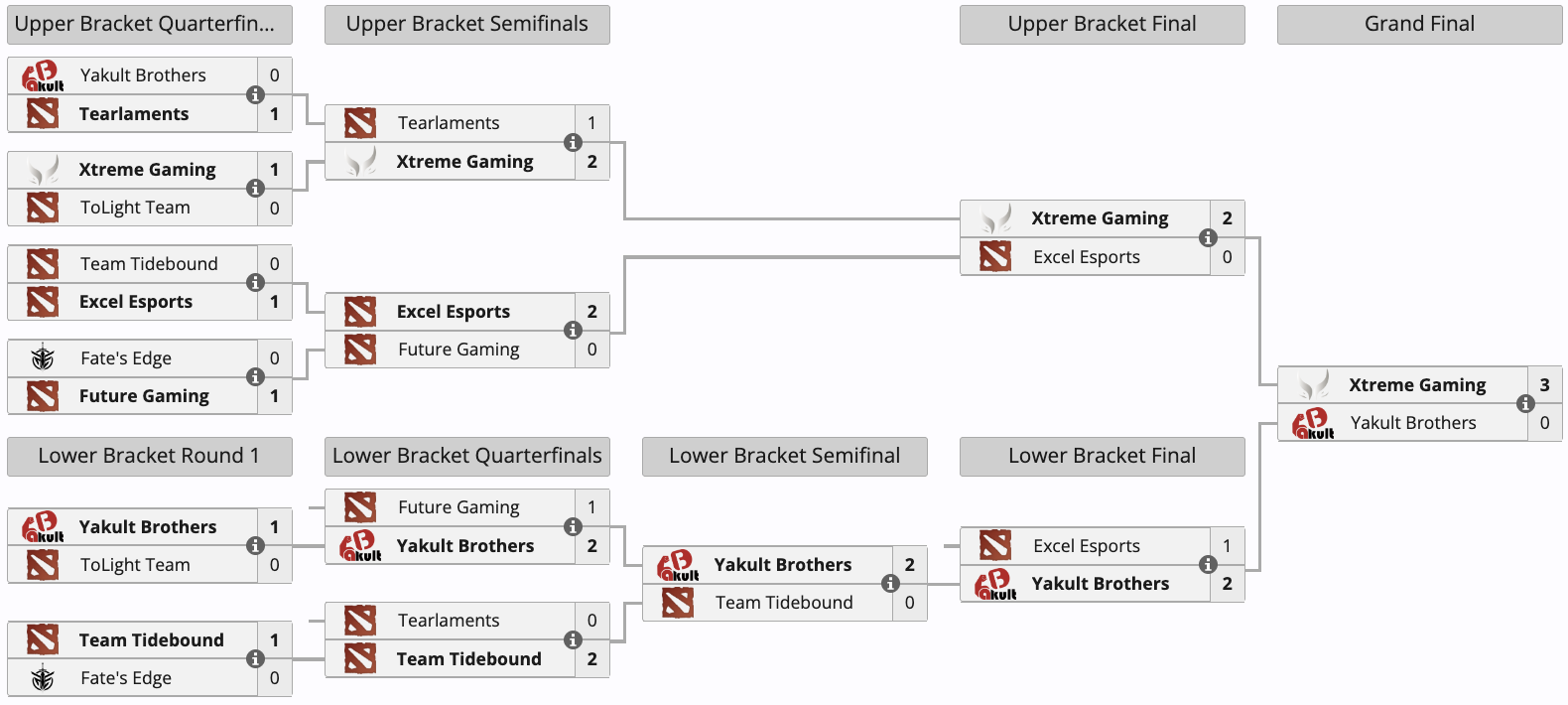Viewport: 1568px width, 705px height.
Task: Open info for Lower Bracket Semifinal match
Action: 890,583
